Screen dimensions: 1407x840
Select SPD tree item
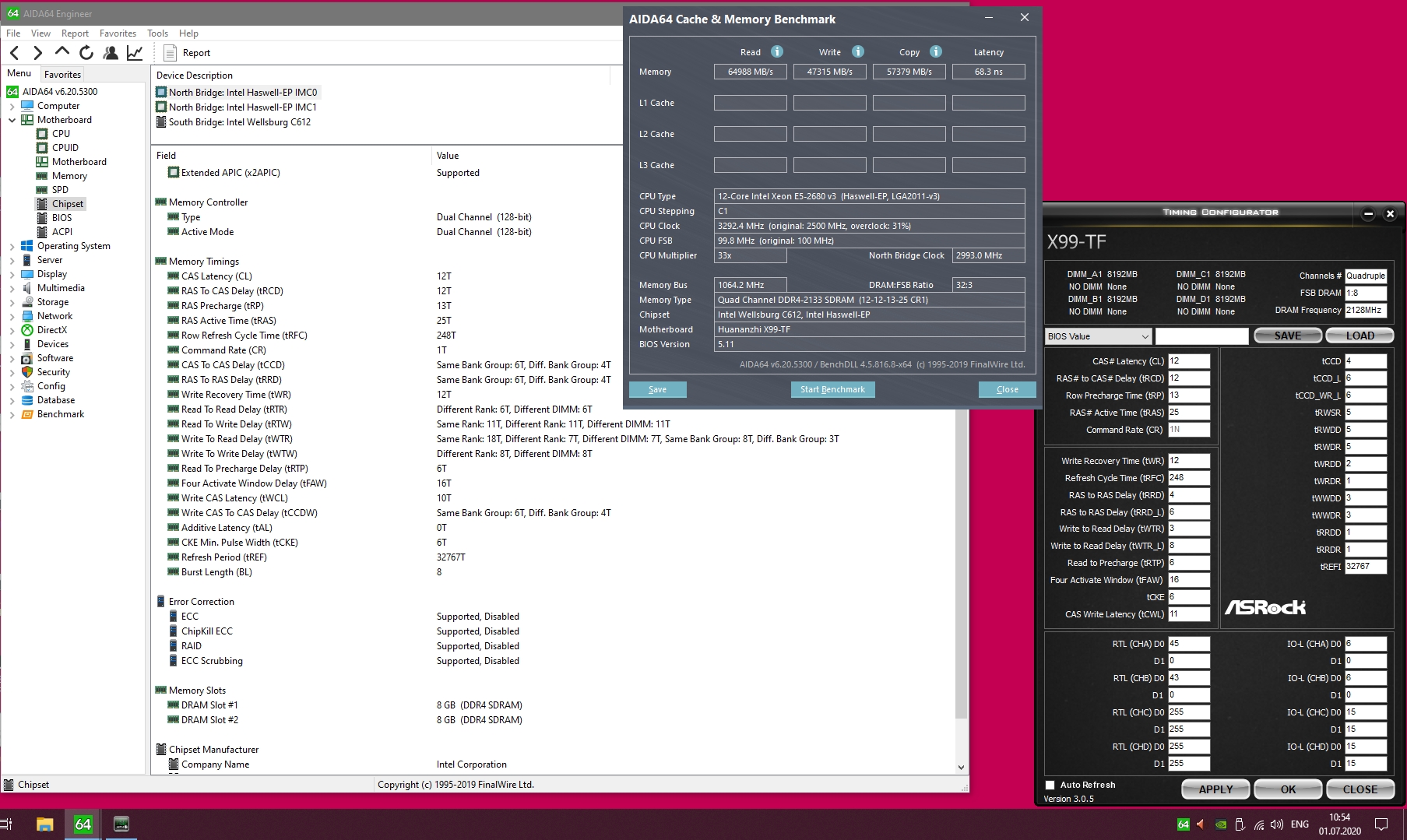[60, 190]
